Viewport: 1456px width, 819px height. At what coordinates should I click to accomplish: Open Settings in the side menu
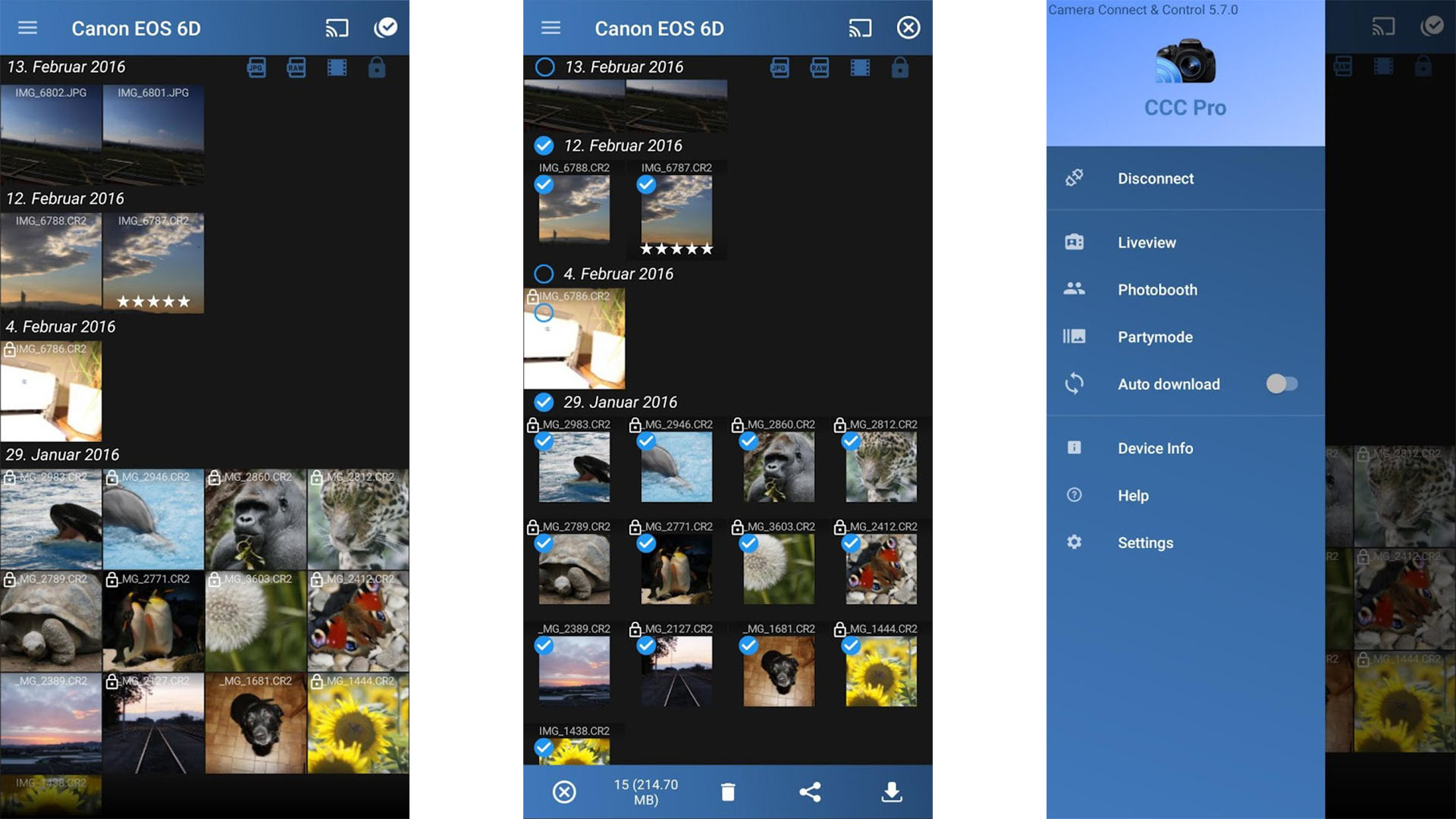coord(1144,543)
